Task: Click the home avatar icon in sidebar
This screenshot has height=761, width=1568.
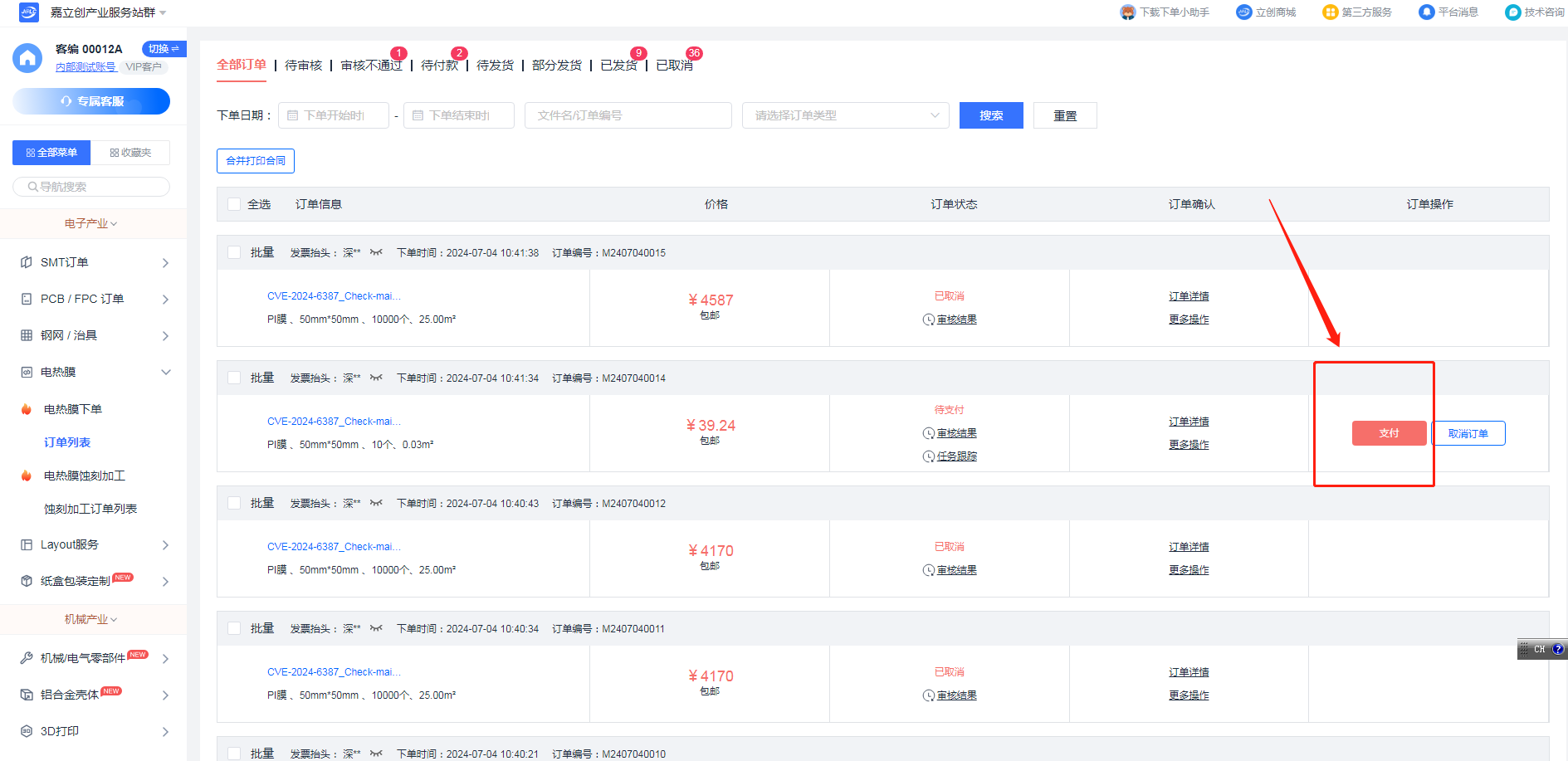Action: click(x=27, y=58)
